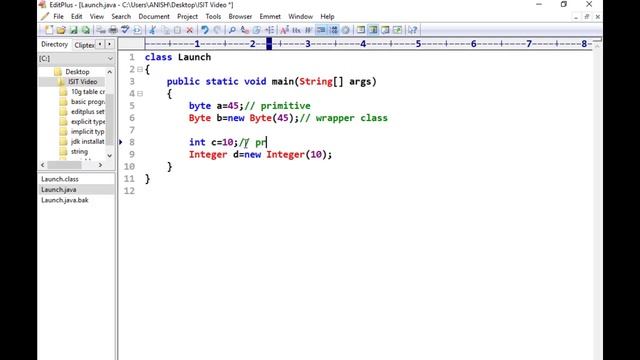
Task: Toggle the first window-panel toolbar button
Action: (x=361, y=30)
